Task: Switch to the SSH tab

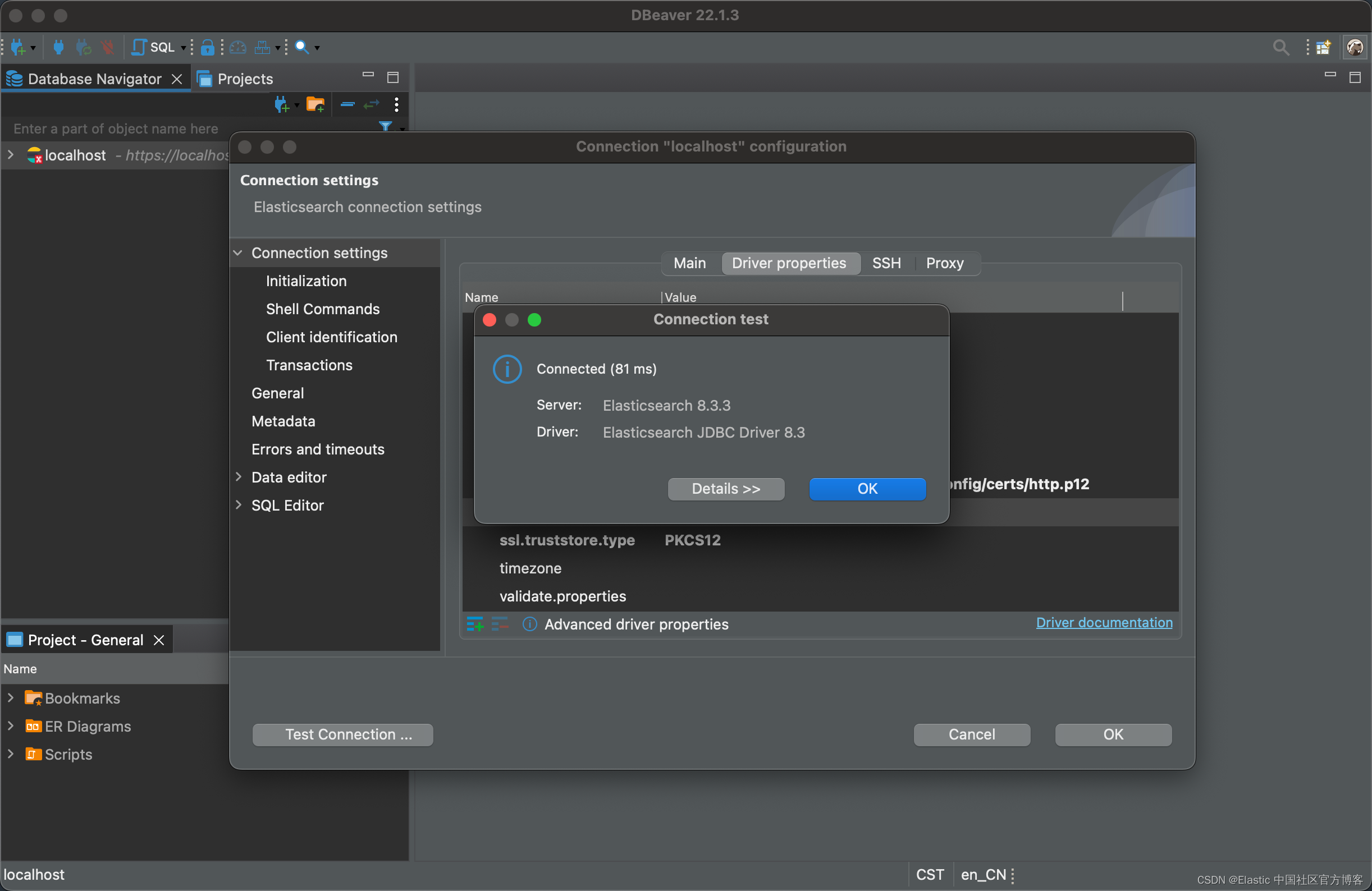Action: (886, 263)
